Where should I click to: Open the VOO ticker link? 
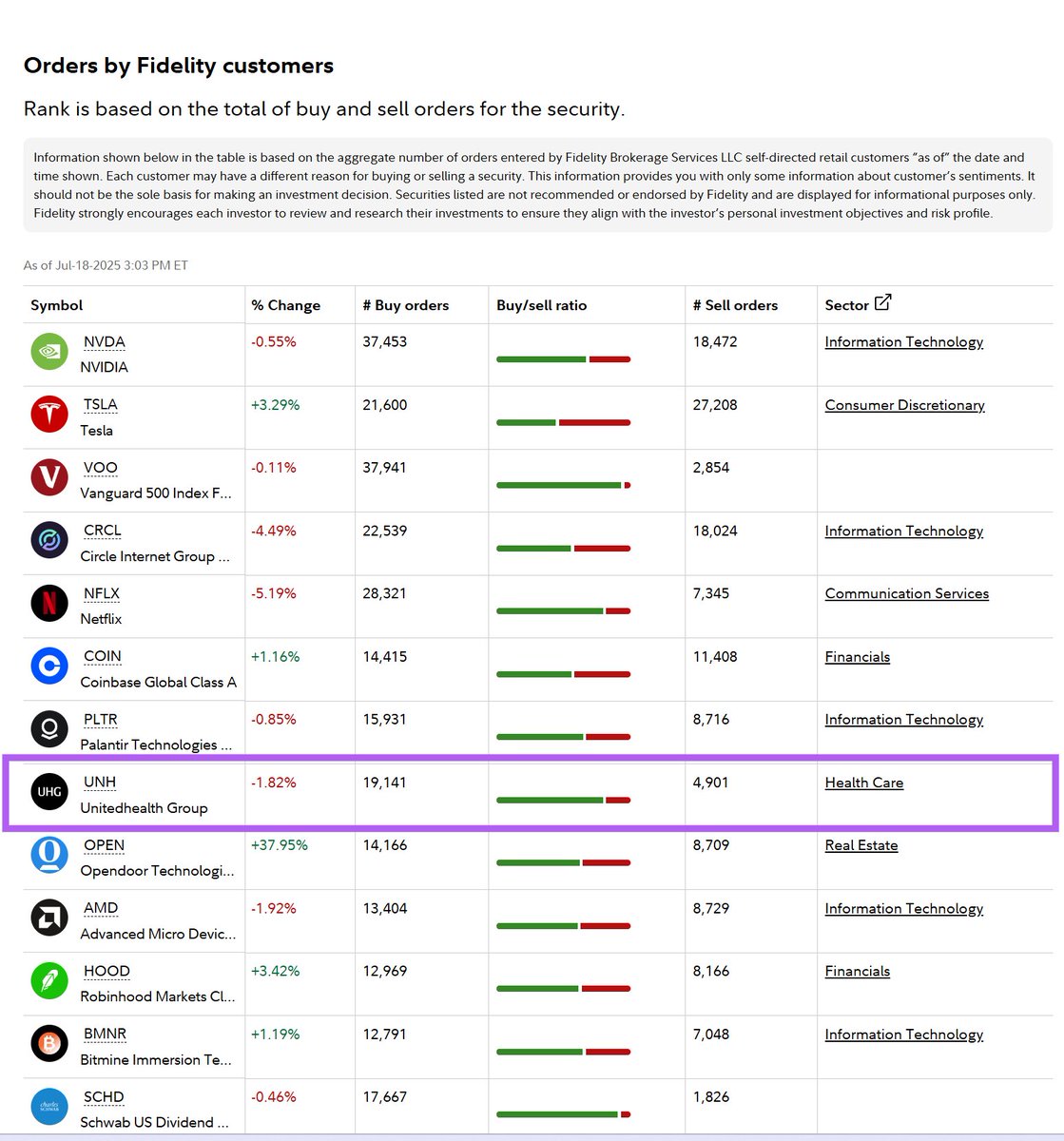tap(101, 468)
